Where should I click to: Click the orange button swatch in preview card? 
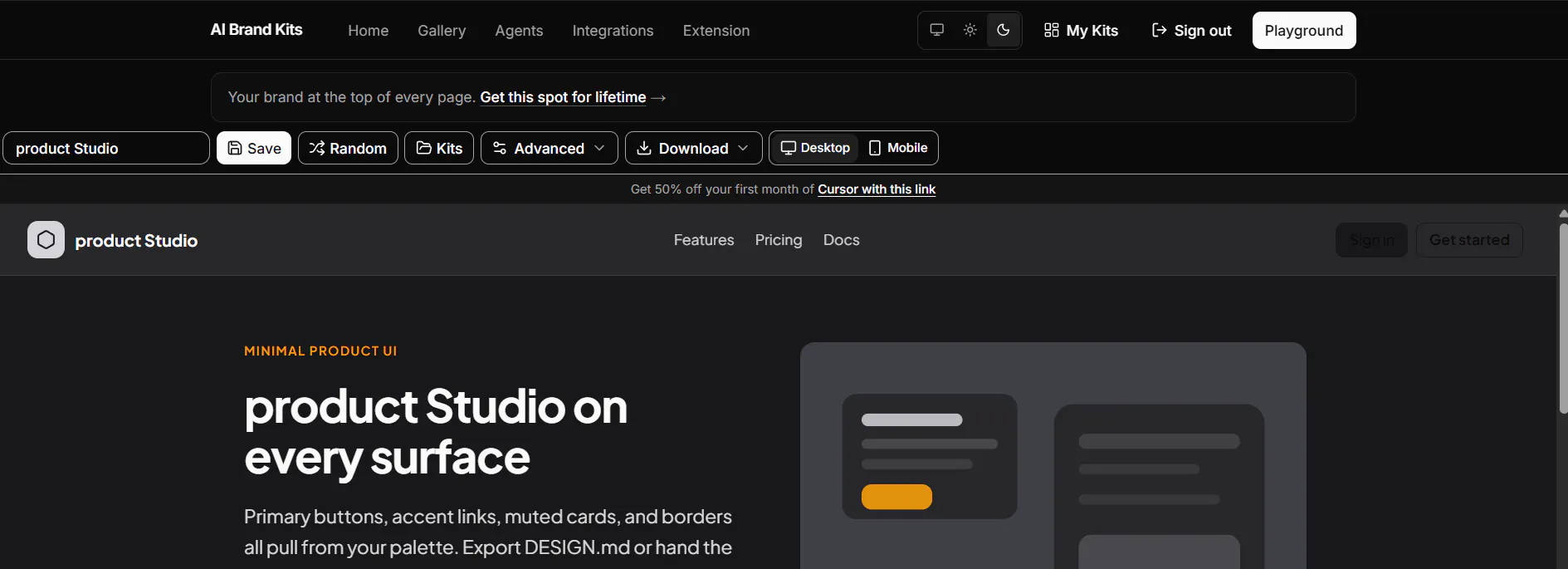coord(896,497)
